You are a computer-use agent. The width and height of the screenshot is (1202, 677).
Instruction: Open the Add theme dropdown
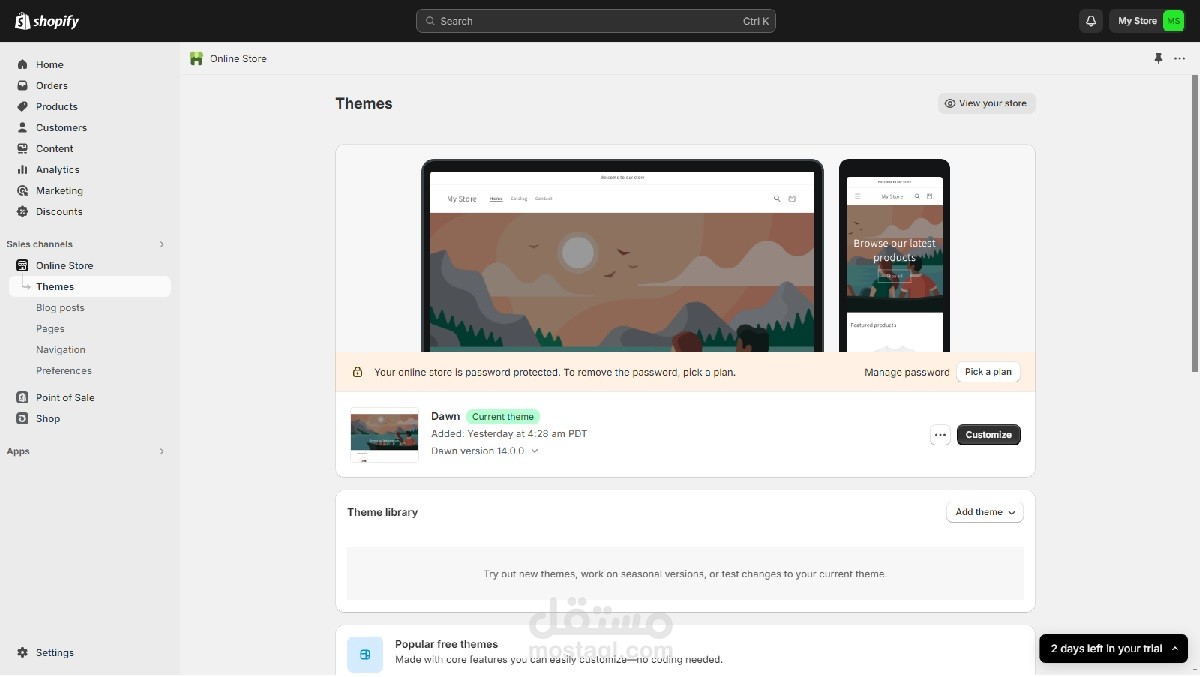(x=985, y=512)
